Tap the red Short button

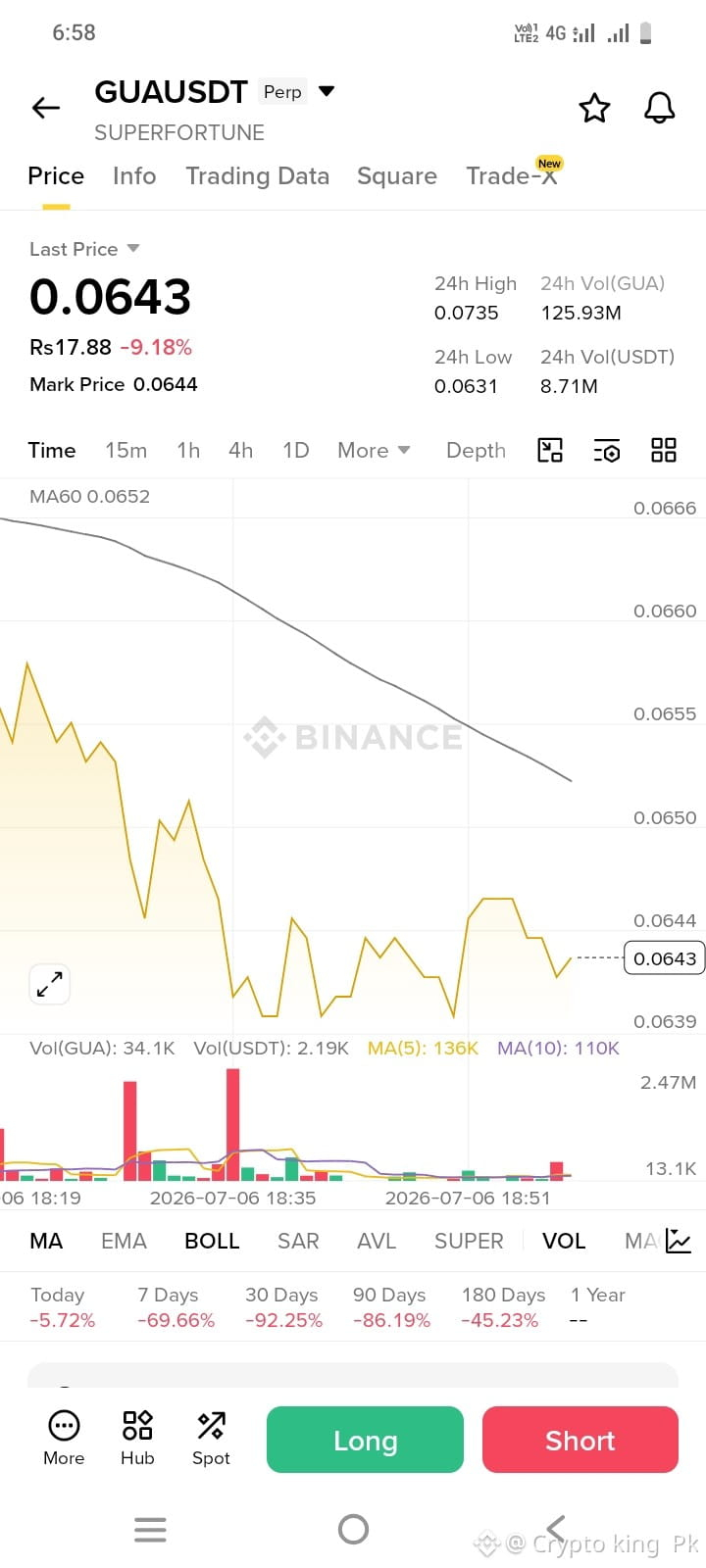[x=580, y=1440]
